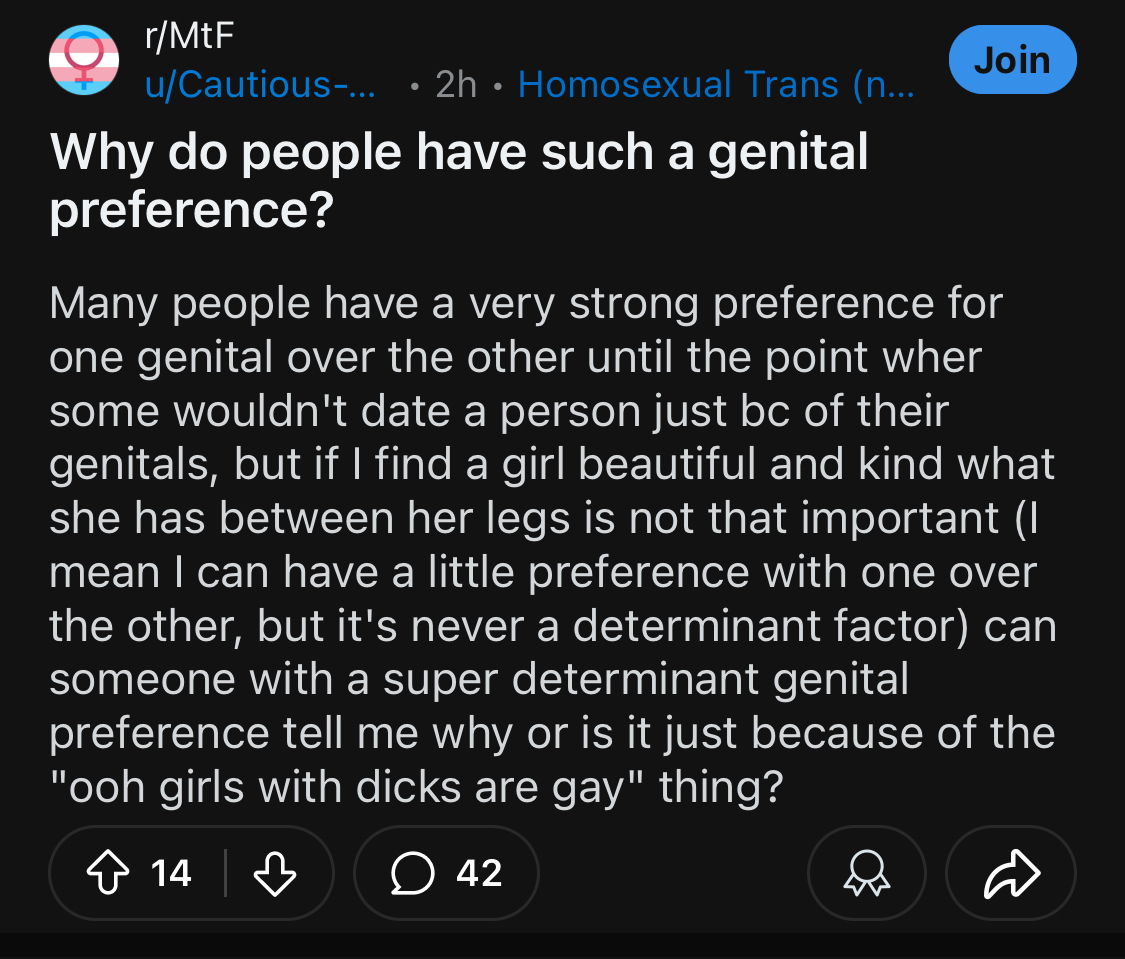Give an award to this post
This screenshot has width=1125, height=959.
pyautogui.click(x=867, y=873)
